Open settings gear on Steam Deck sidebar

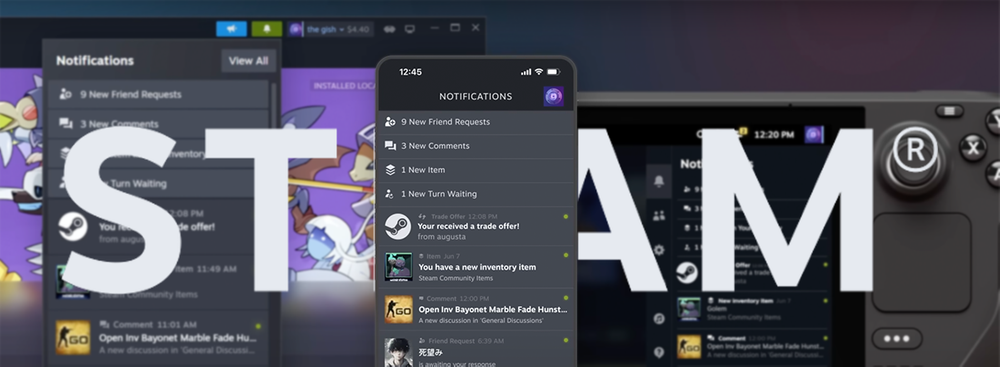pos(659,250)
